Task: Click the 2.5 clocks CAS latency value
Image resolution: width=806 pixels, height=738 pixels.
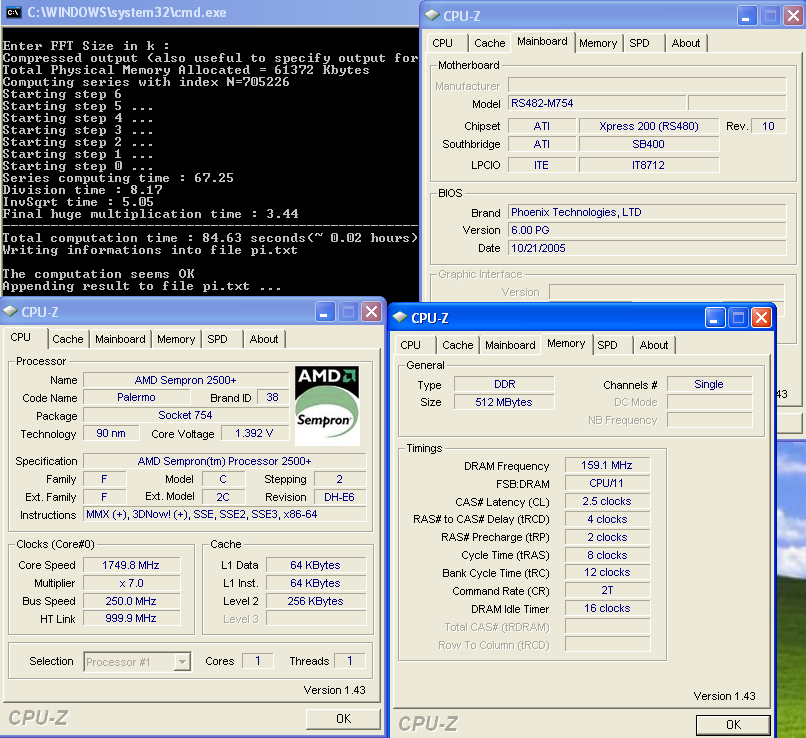Action: 607,501
